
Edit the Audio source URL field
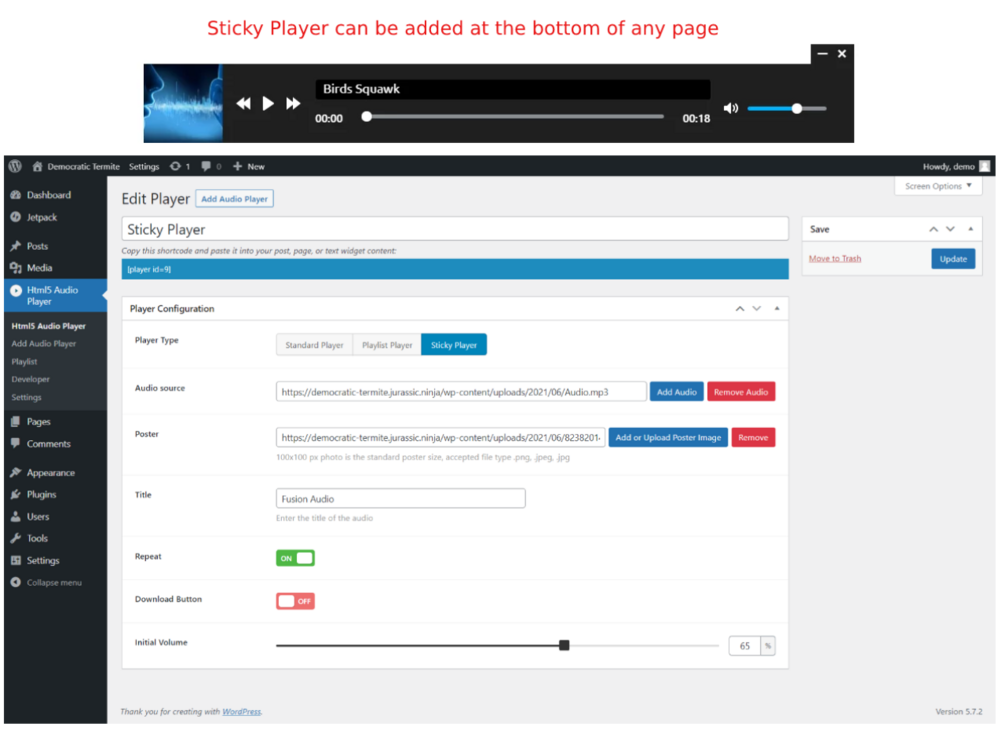(x=461, y=392)
